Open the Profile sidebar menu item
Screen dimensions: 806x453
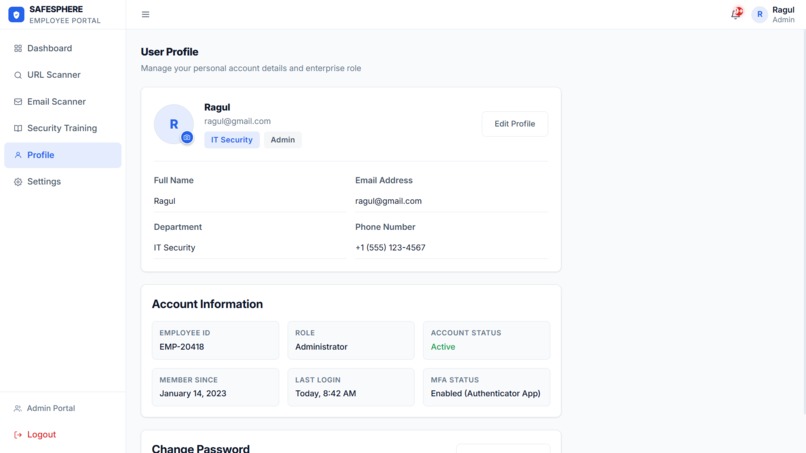pyautogui.click(x=63, y=155)
